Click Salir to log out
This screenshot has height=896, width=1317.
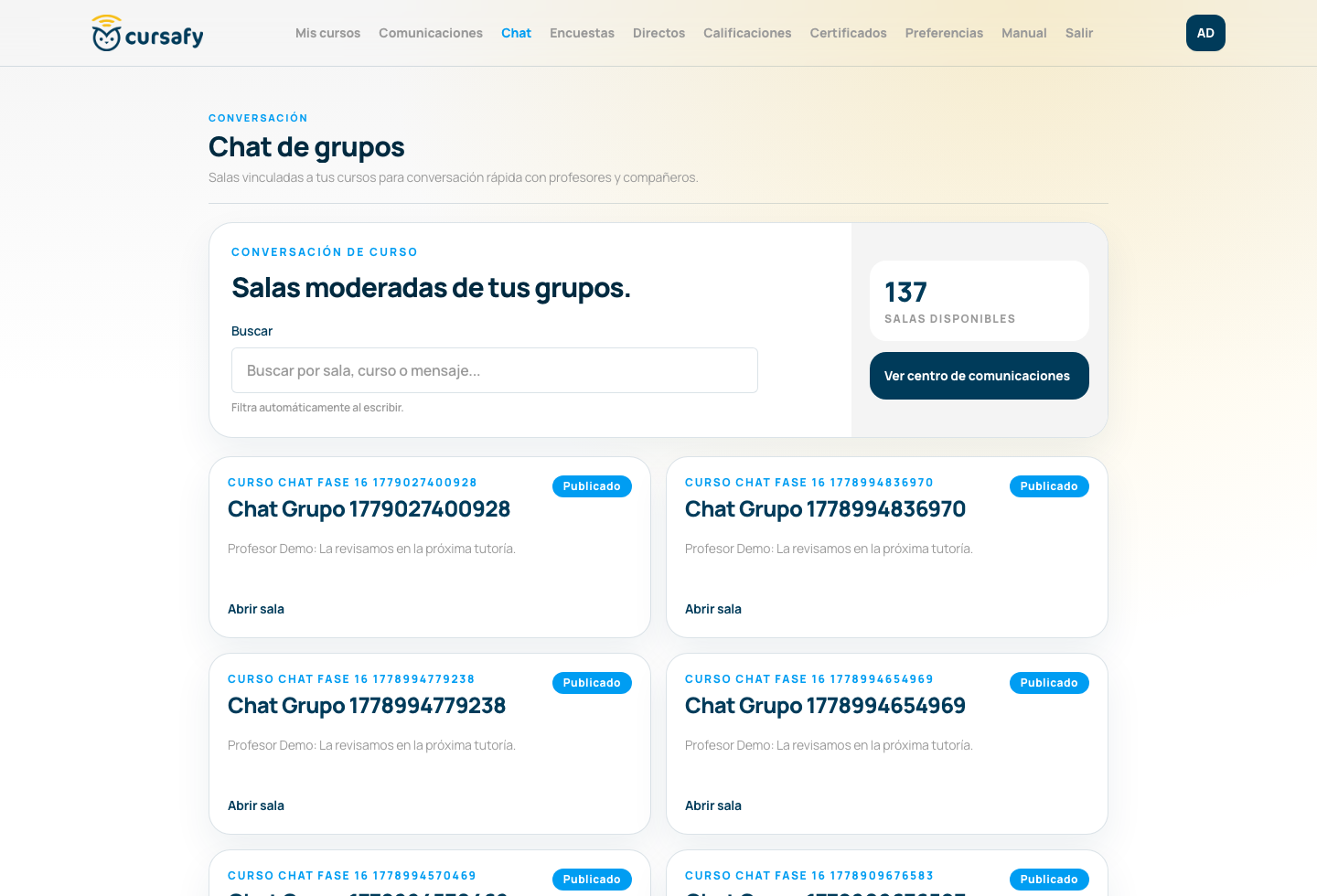click(1079, 33)
